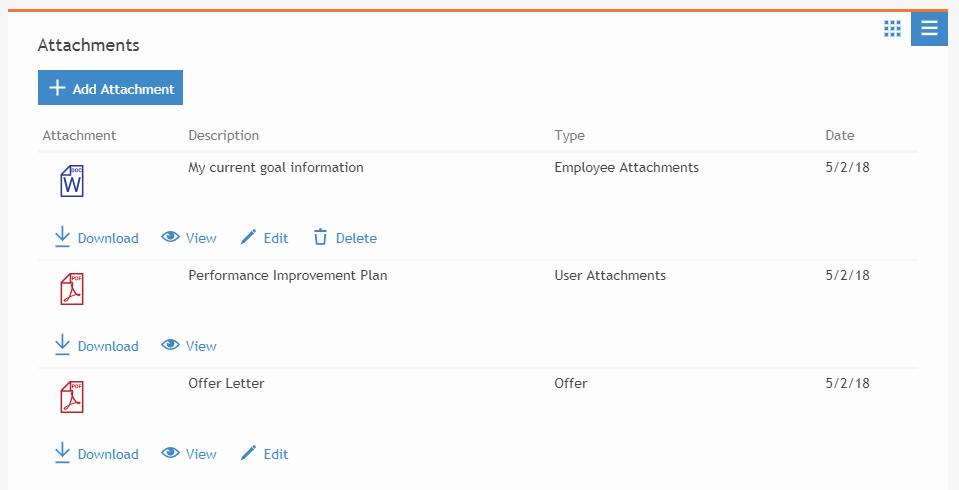This screenshot has height=490, width=959.
Task: Download the goal information attachment
Action: [x=96, y=238]
